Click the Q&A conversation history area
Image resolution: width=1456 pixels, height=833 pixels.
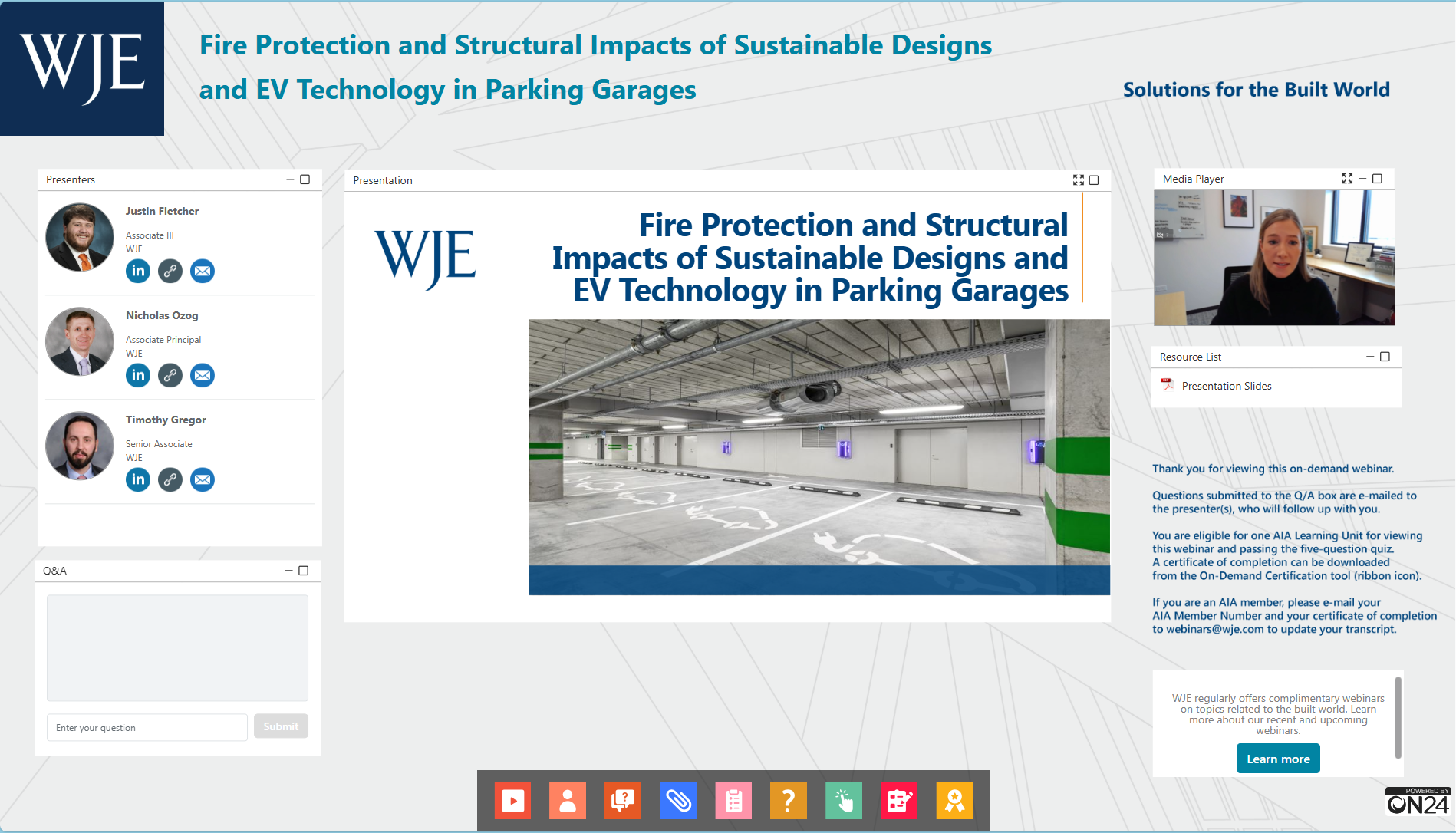point(177,648)
